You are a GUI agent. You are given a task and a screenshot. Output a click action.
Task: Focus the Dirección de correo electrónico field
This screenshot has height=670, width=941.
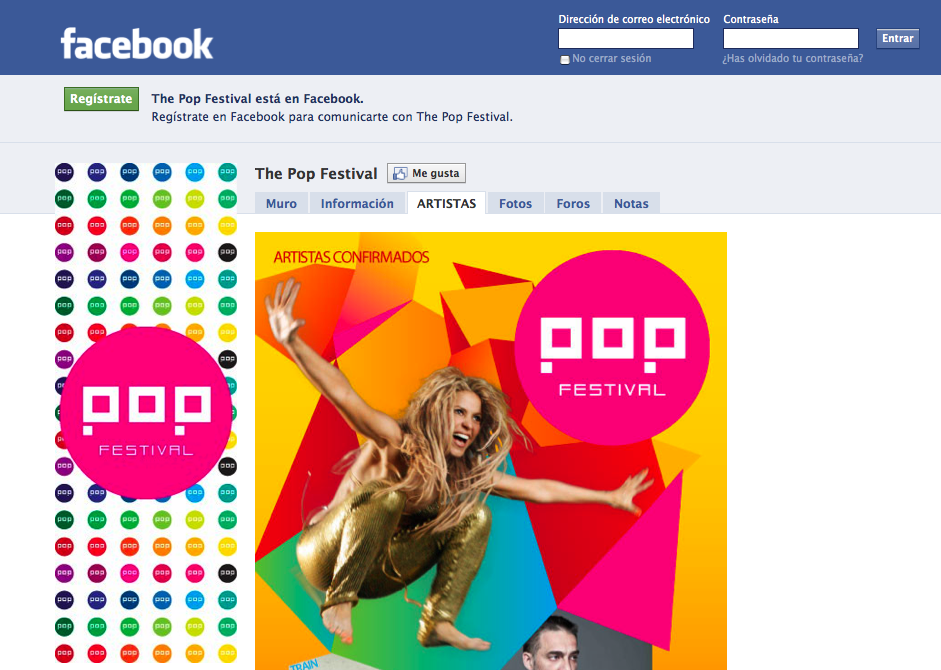626,38
